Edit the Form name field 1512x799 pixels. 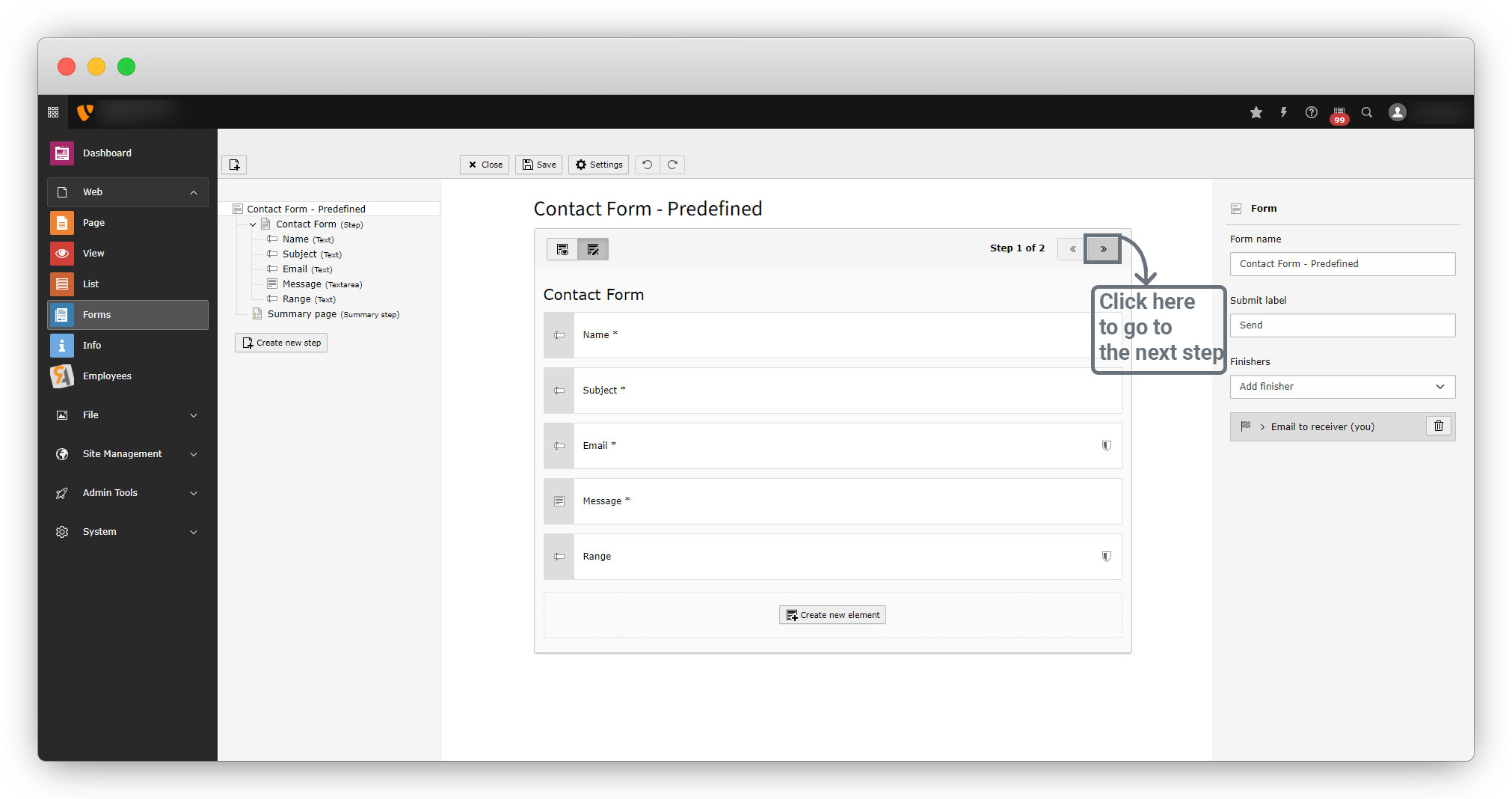(x=1342, y=264)
